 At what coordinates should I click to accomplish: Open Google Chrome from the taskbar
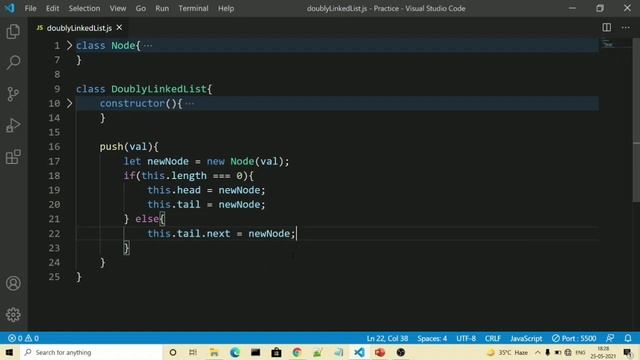pos(297,352)
